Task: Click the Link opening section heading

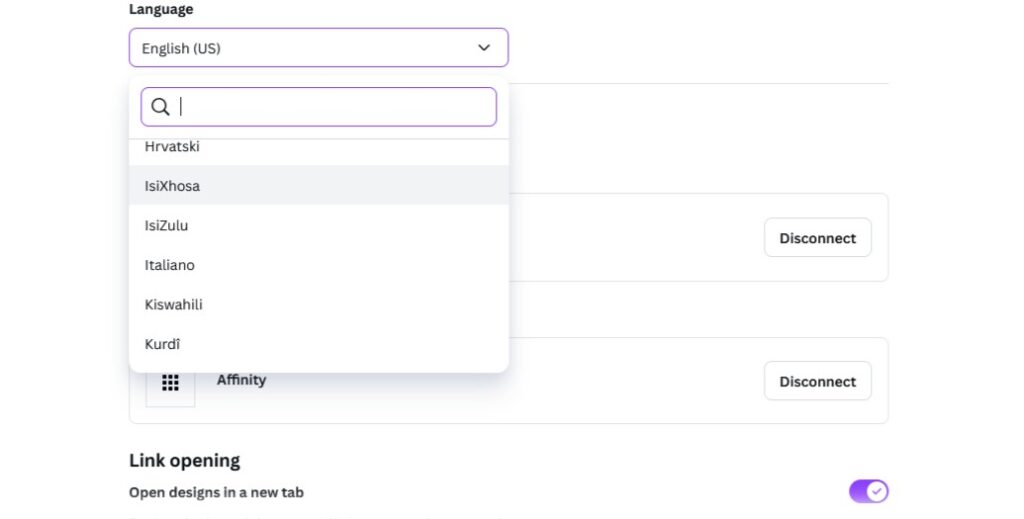Action: (185, 460)
